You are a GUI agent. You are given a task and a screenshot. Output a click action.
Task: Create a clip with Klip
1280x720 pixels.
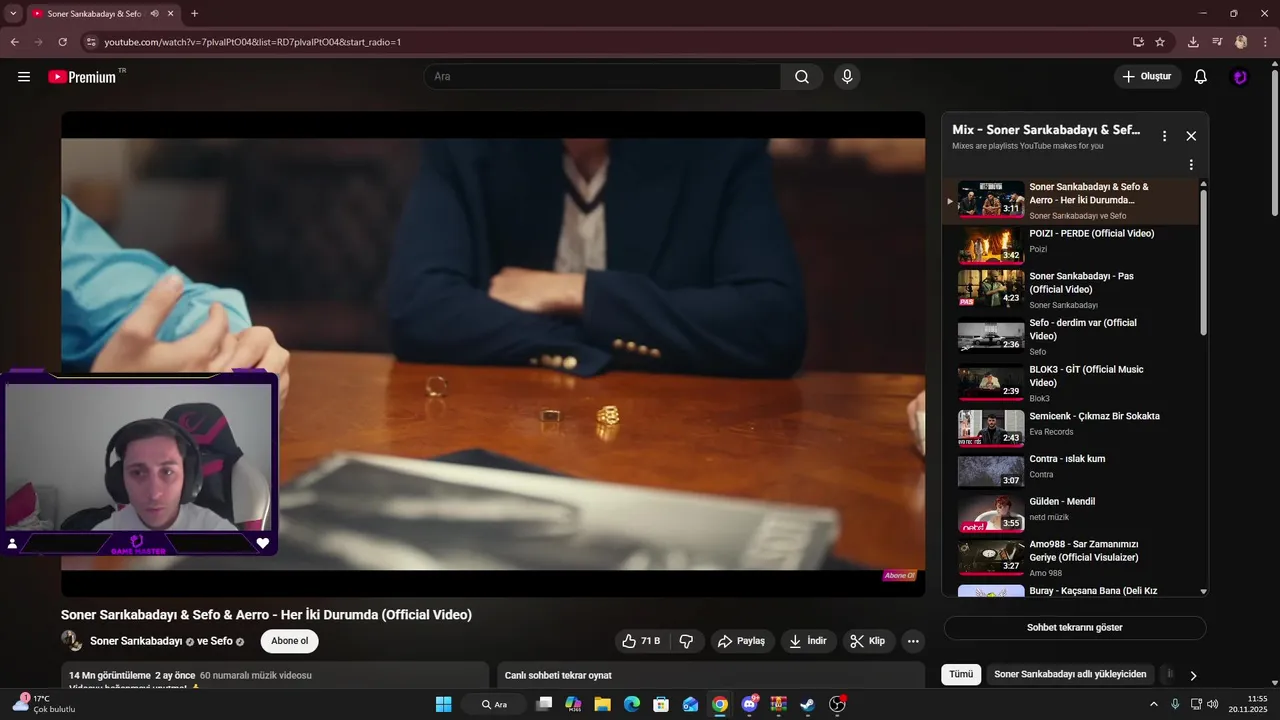(x=868, y=641)
